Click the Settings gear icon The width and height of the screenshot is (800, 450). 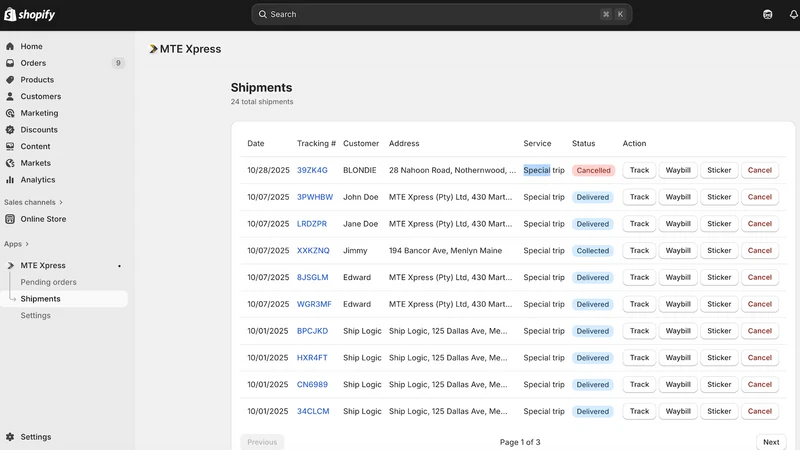tap(10, 437)
